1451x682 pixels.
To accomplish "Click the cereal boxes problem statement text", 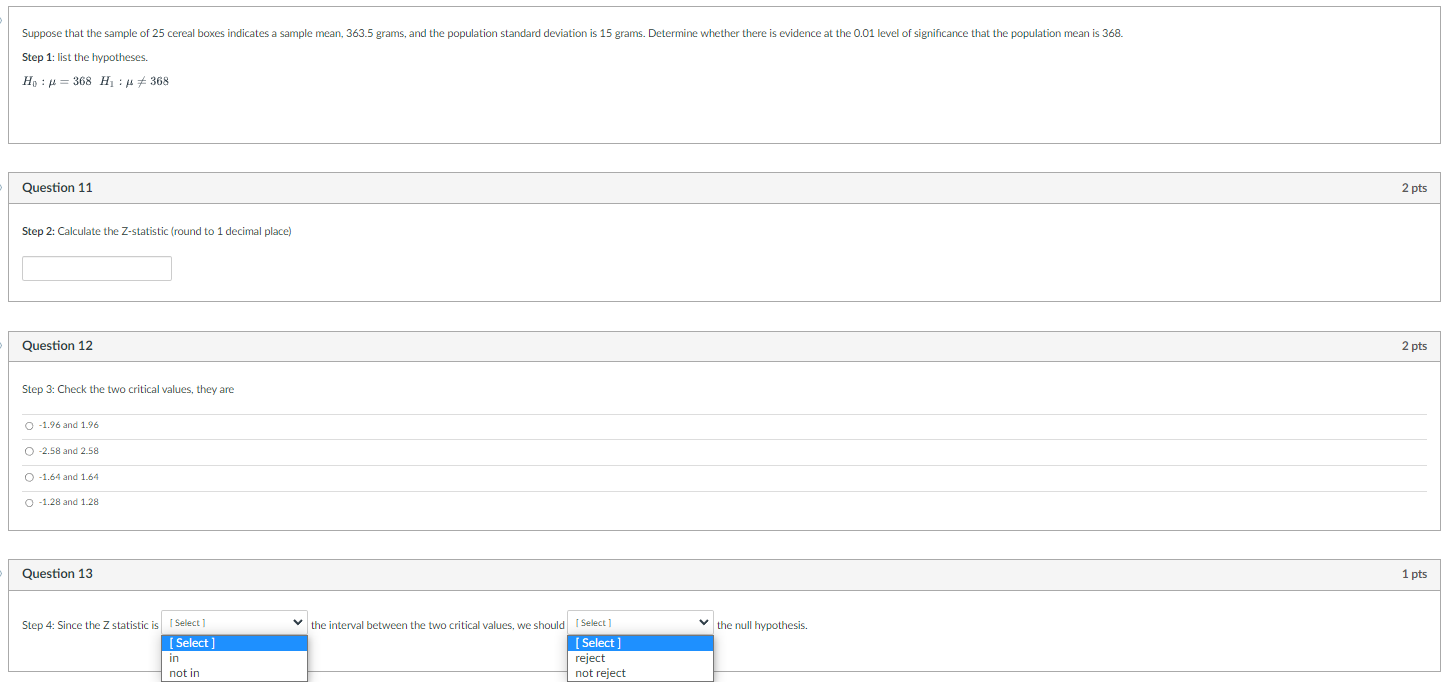I will [x=572, y=33].
